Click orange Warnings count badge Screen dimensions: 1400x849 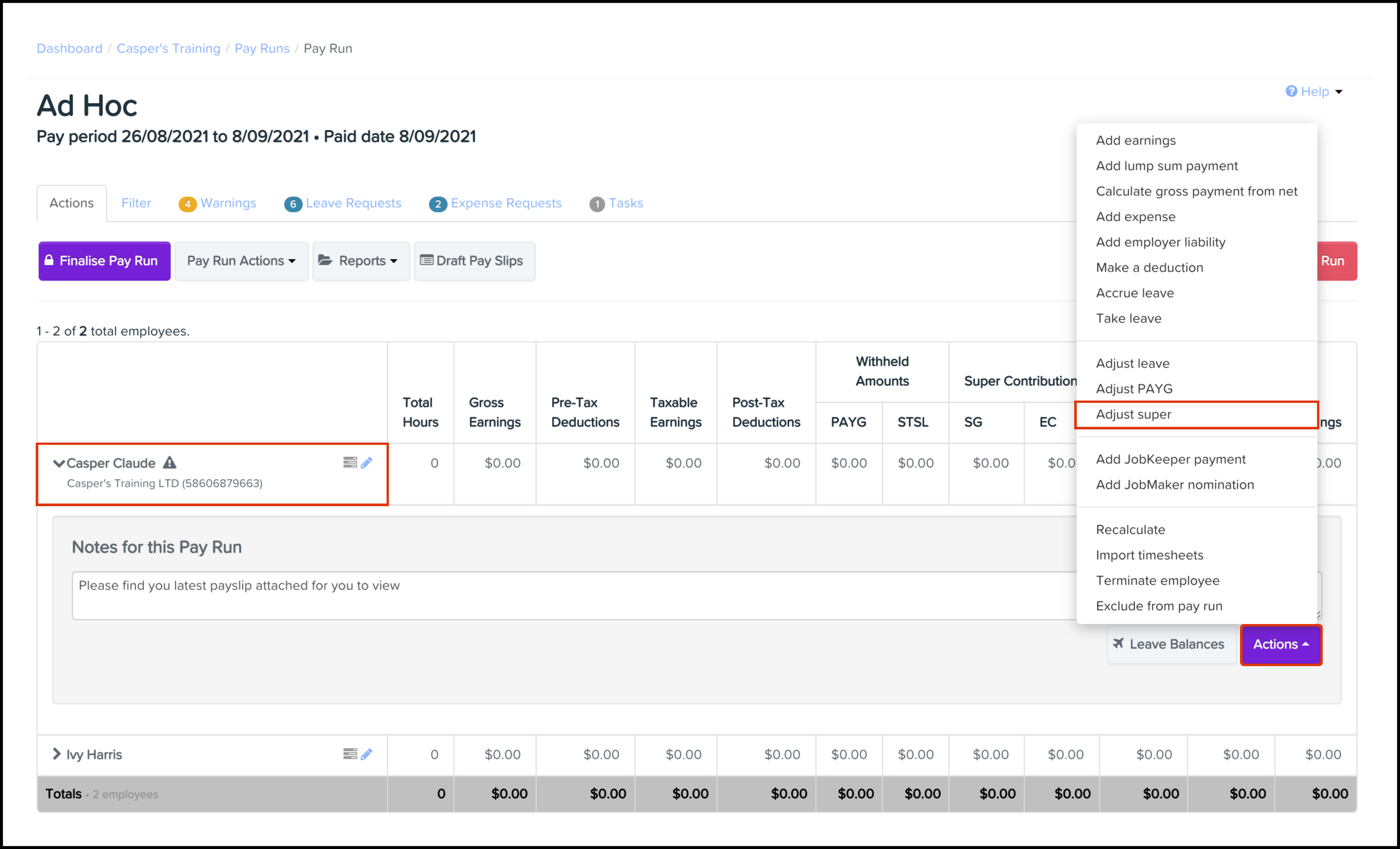[x=187, y=204]
